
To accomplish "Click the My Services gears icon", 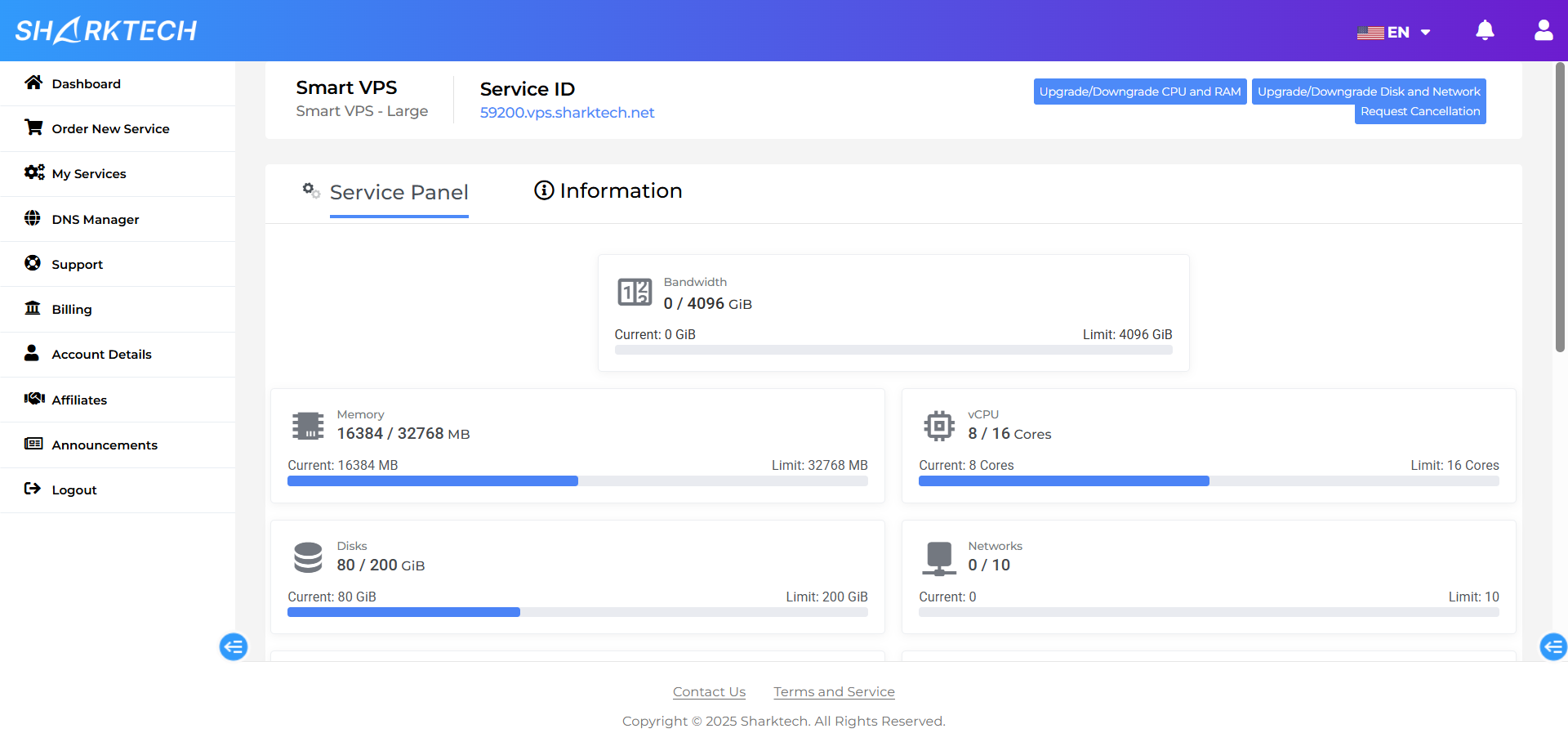I will click(x=34, y=172).
